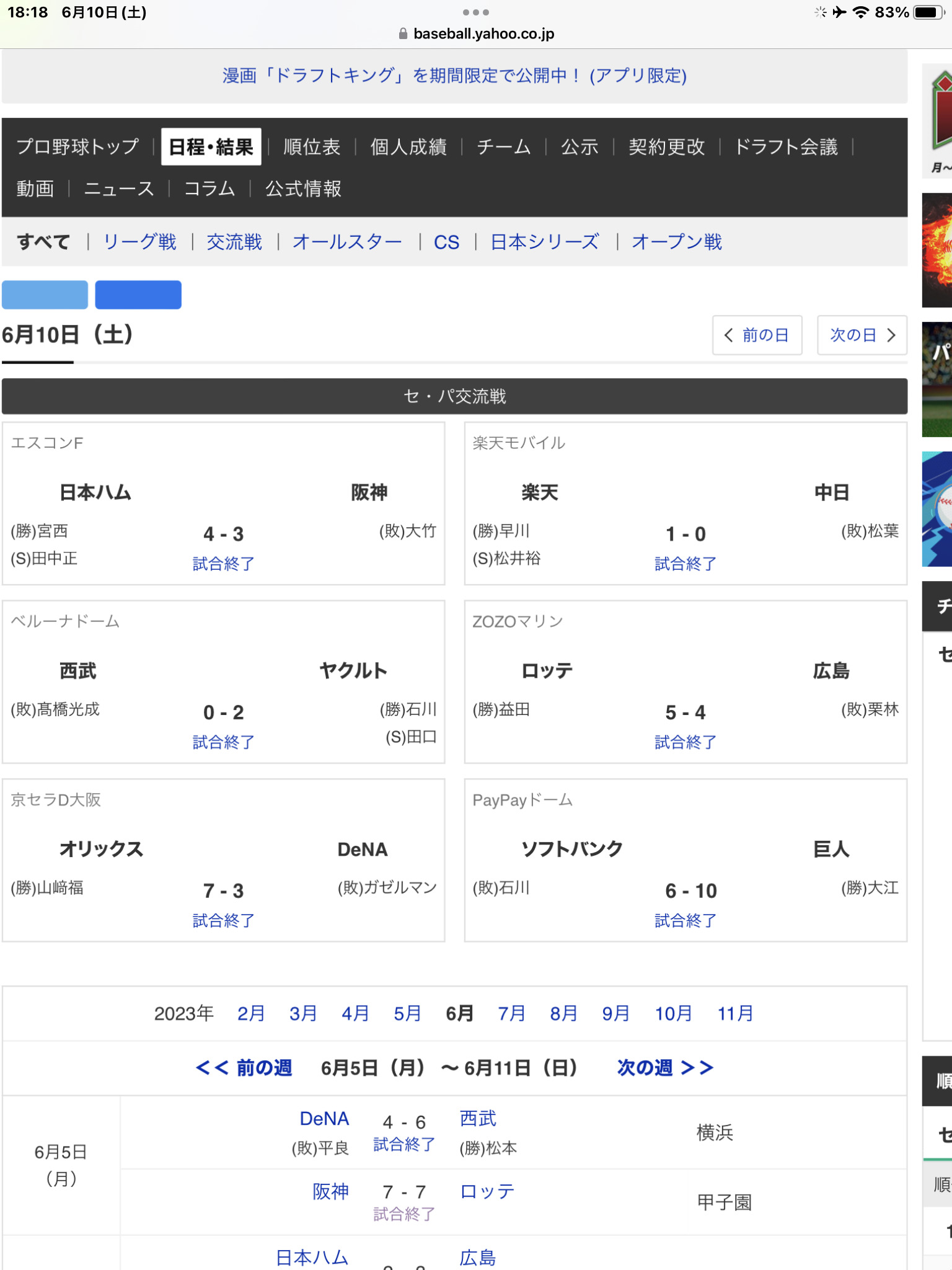Switch to the ドラフト会議 menu item

[786, 147]
